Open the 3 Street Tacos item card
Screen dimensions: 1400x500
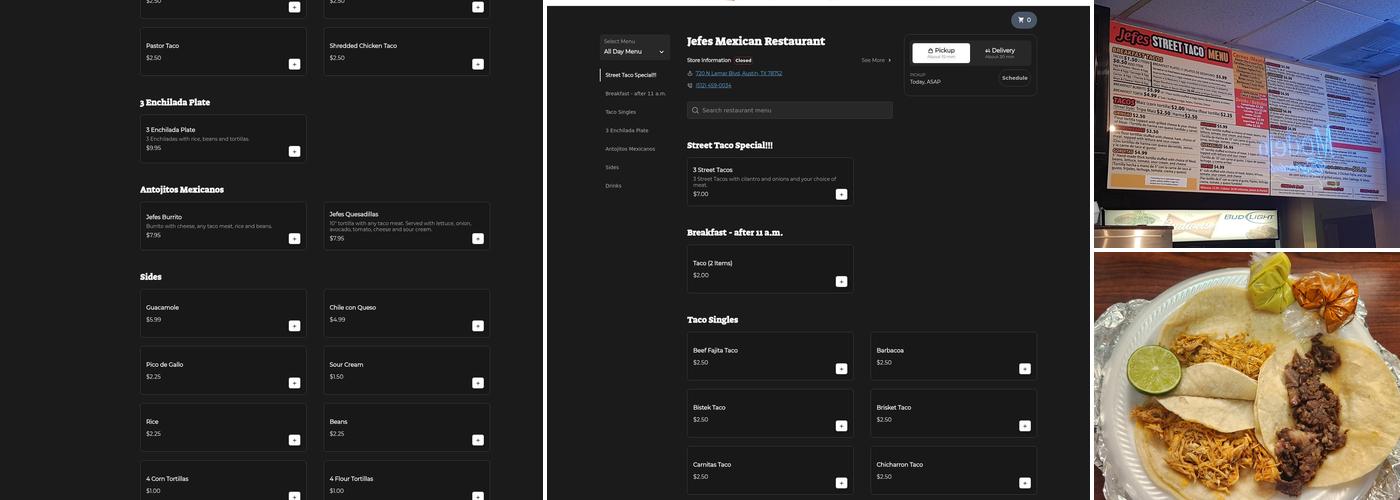pos(770,182)
